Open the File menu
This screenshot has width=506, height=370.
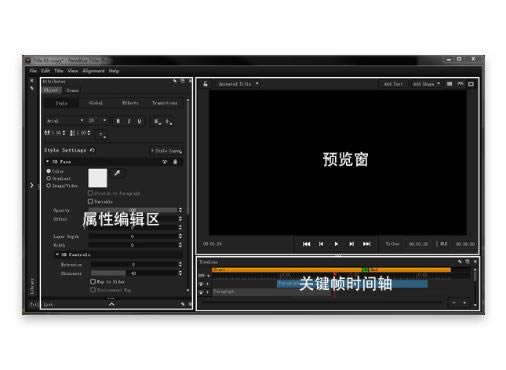pos(33,71)
